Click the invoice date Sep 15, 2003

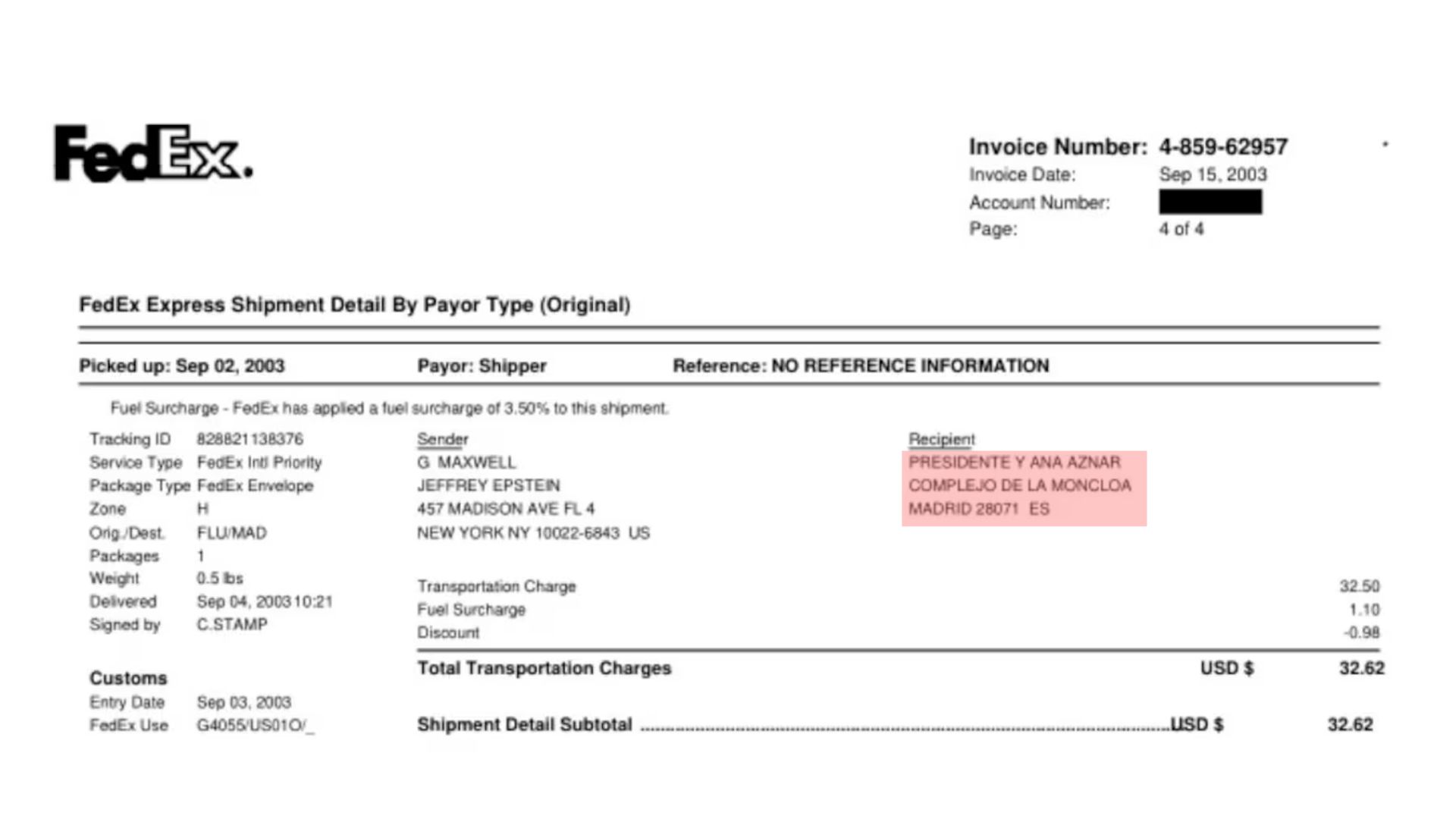coord(1212,174)
